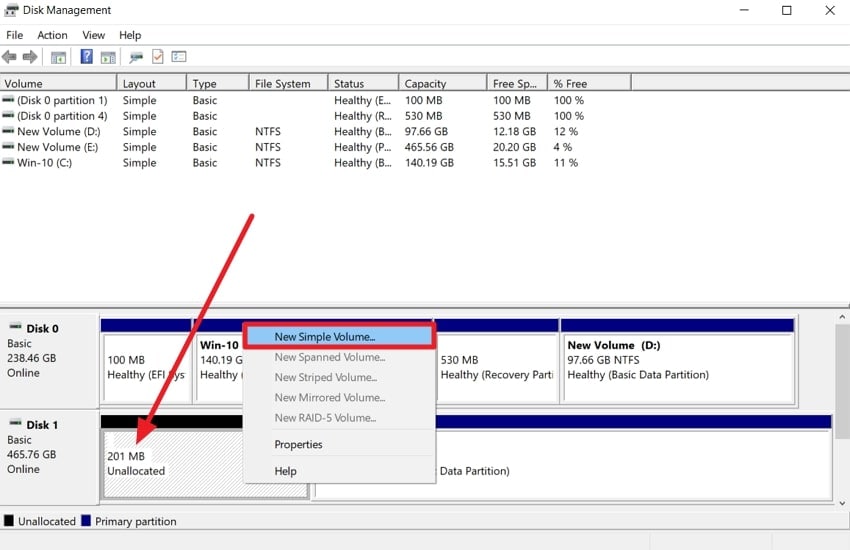Sort by the Capacity column header
The width and height of the screenshot is (850, 550).
pos(443,83)
